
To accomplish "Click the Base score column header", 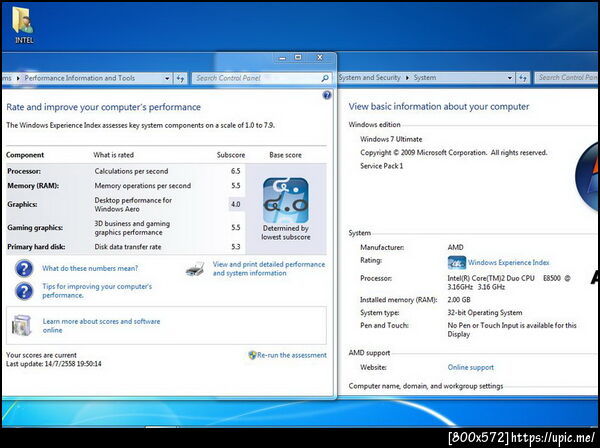I will (x=285, y=155).
